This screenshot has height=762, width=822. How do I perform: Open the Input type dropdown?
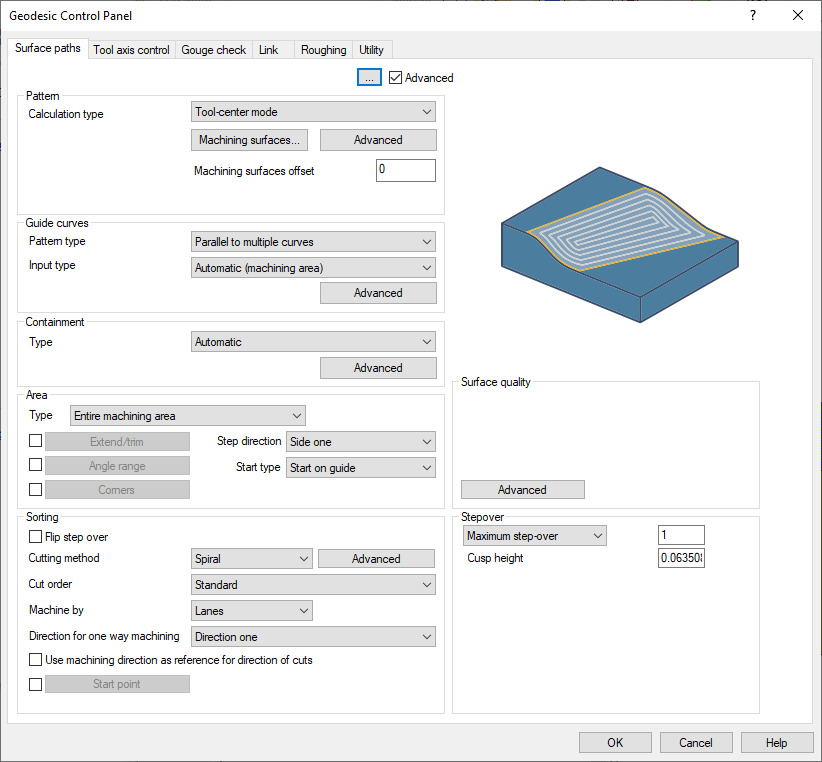tap(313, 268)
